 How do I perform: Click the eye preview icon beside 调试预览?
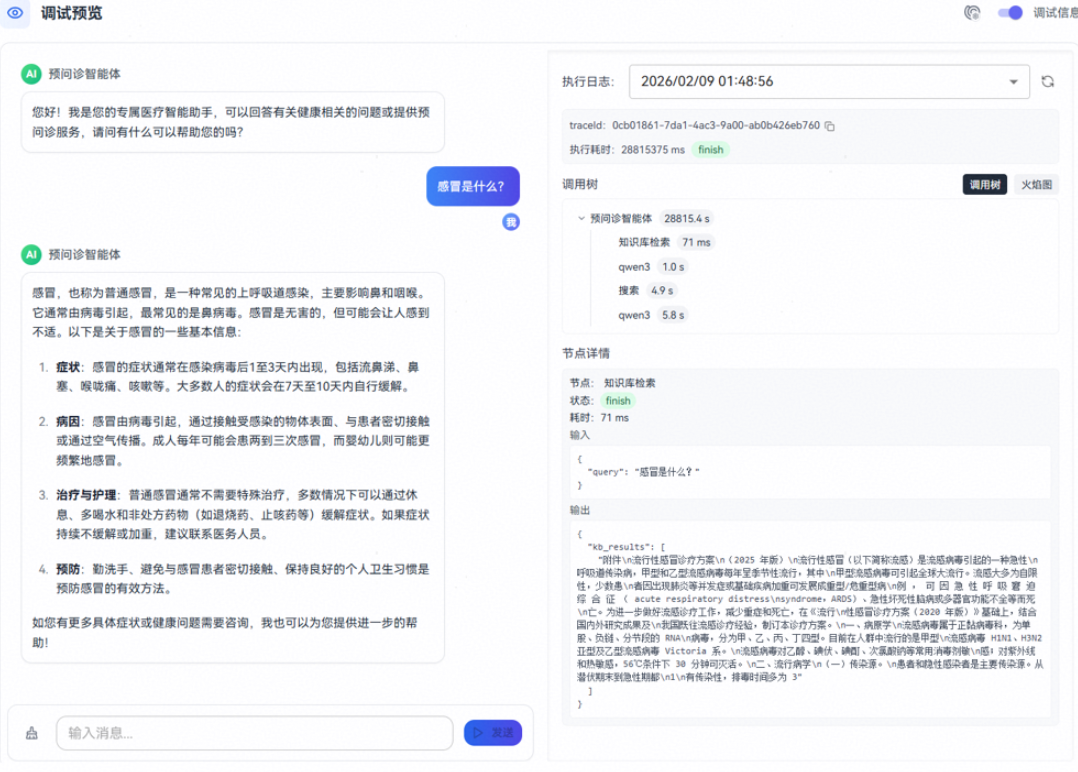15,13
